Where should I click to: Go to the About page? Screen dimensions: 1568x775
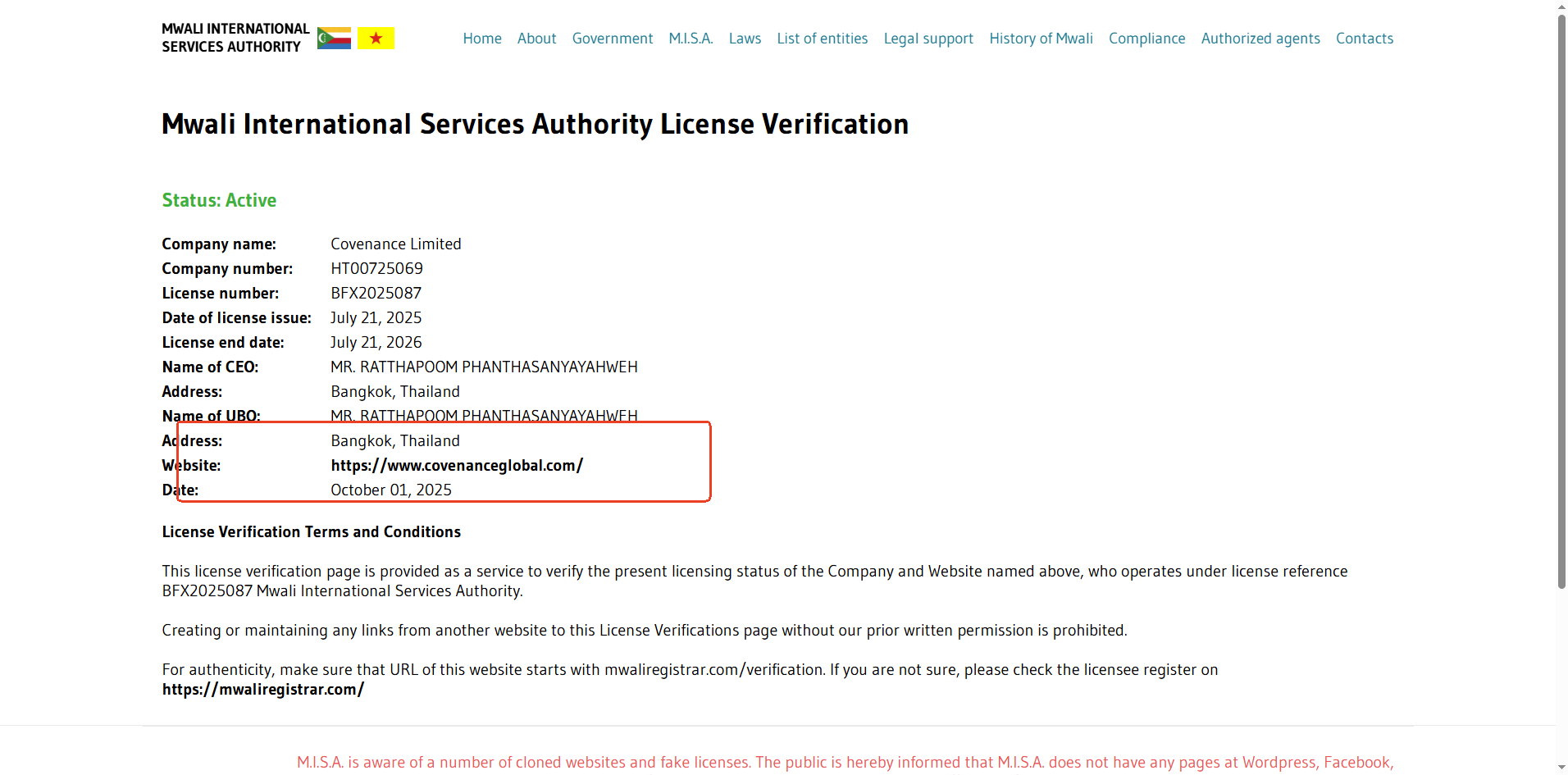[x=536, y=39]
